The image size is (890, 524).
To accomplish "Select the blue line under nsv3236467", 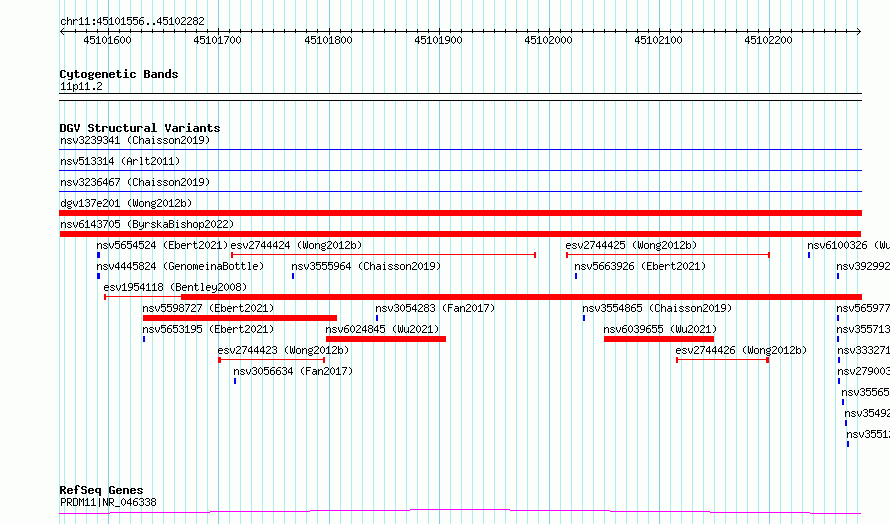I will coord(460,192).
